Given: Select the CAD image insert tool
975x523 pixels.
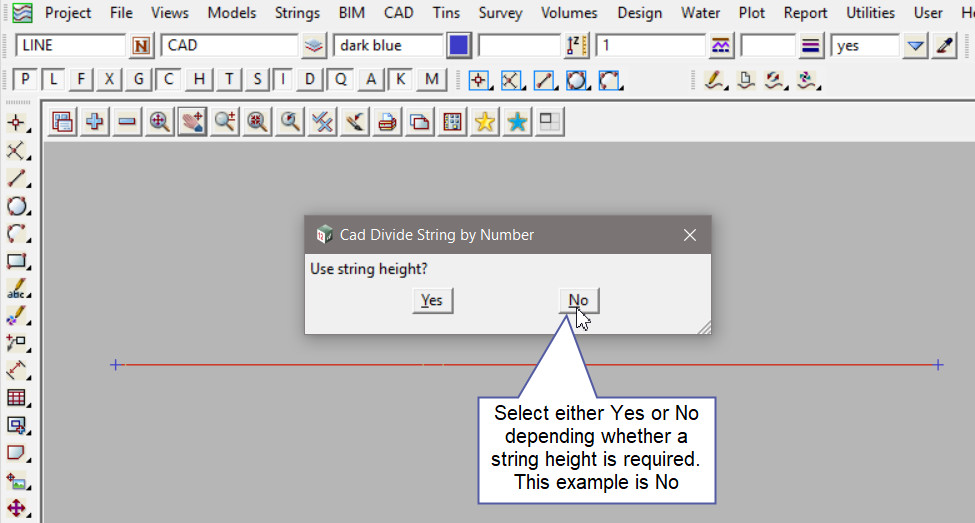Looking at the screenshot, I should 17,481.
